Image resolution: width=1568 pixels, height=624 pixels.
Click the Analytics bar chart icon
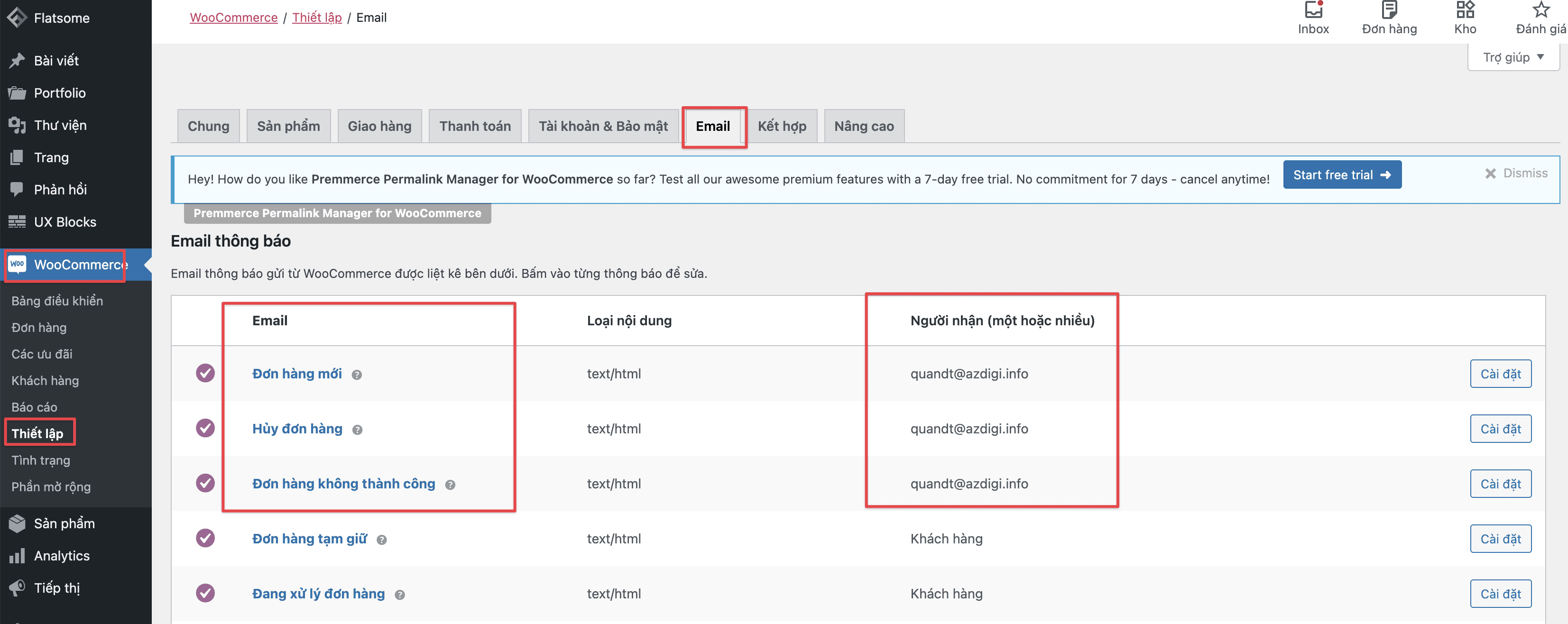coord(17,555)
